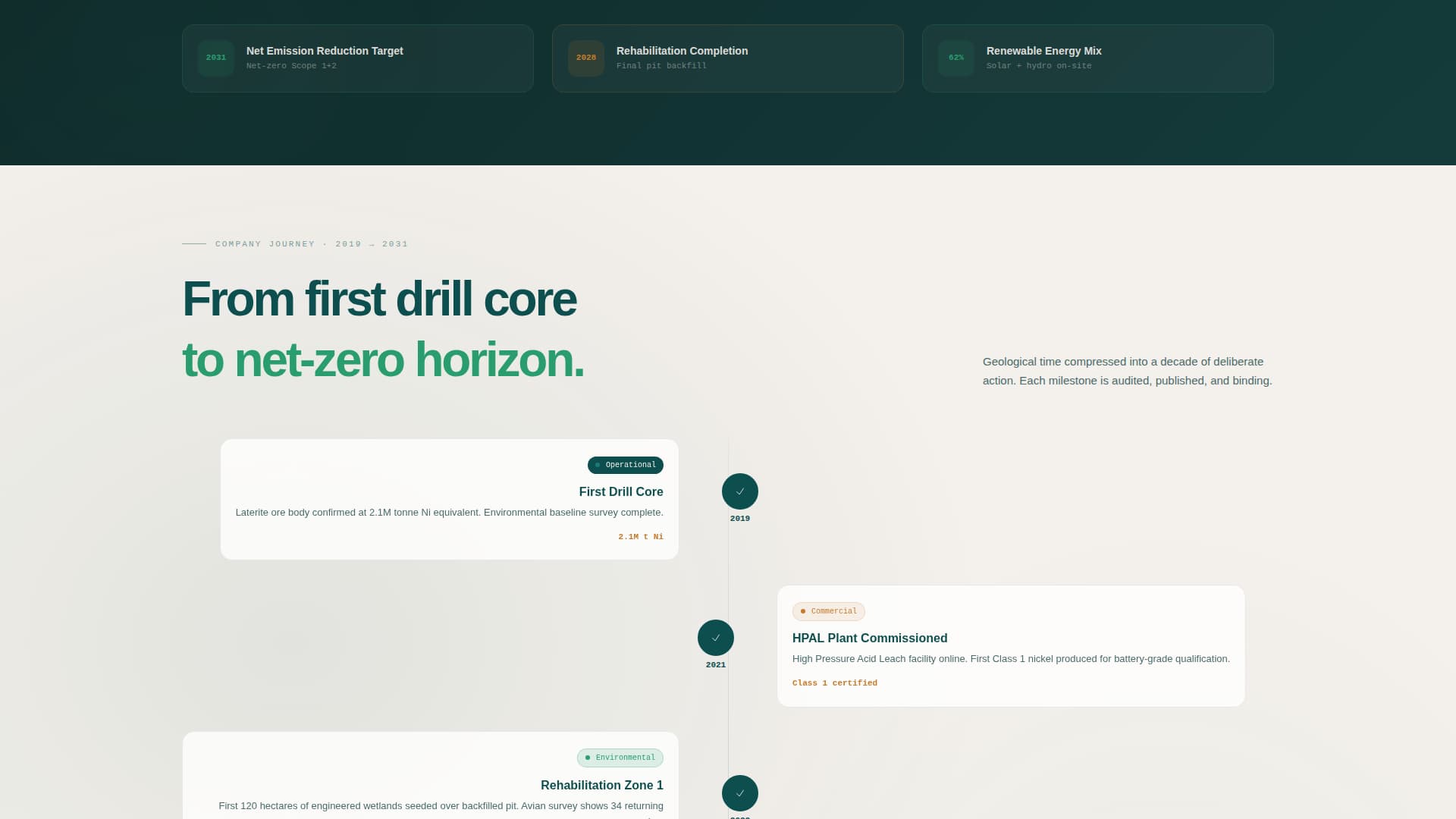The width and height of the screenshot is (1456, 819).
Task: Click the Rehabilitation Zone 1 title
Action: pos(602,786)
